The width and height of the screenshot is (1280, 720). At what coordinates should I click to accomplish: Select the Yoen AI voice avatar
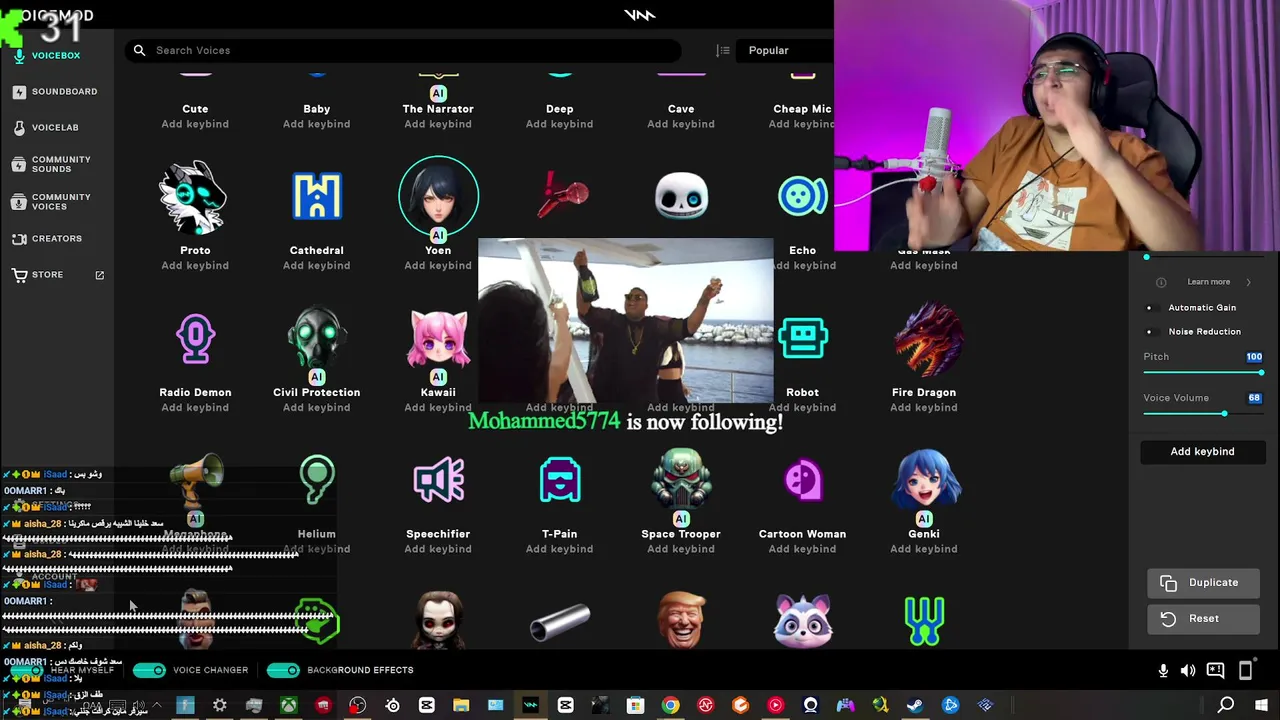coord(438,196)
